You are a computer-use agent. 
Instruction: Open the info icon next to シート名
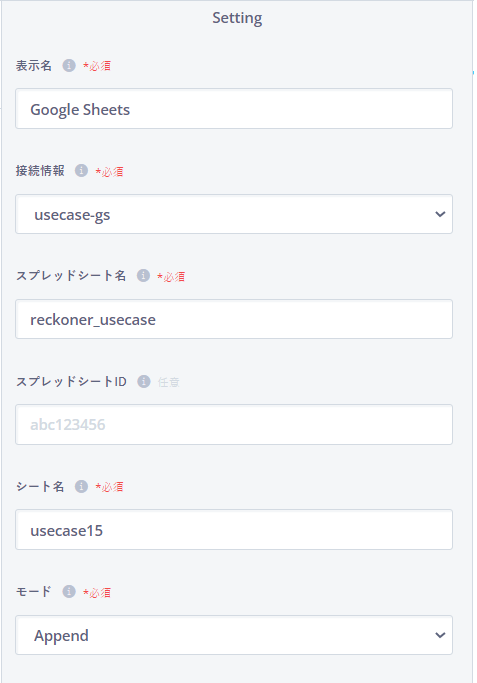81,486
